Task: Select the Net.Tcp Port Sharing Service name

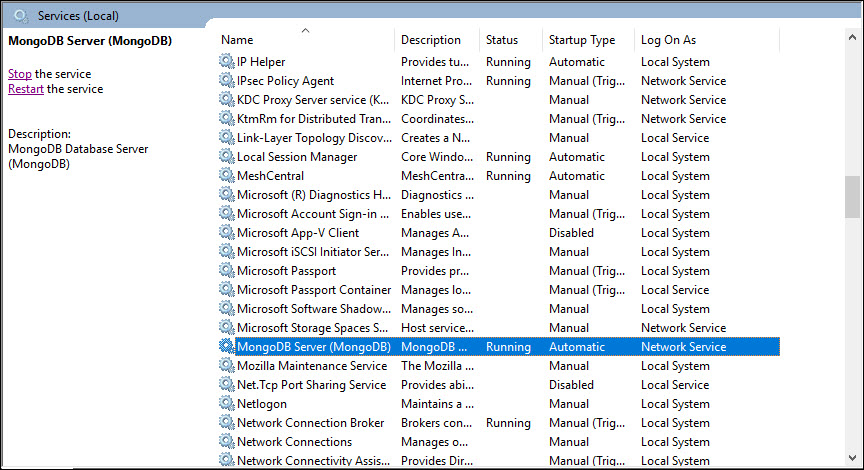Action: coord(311,385)
